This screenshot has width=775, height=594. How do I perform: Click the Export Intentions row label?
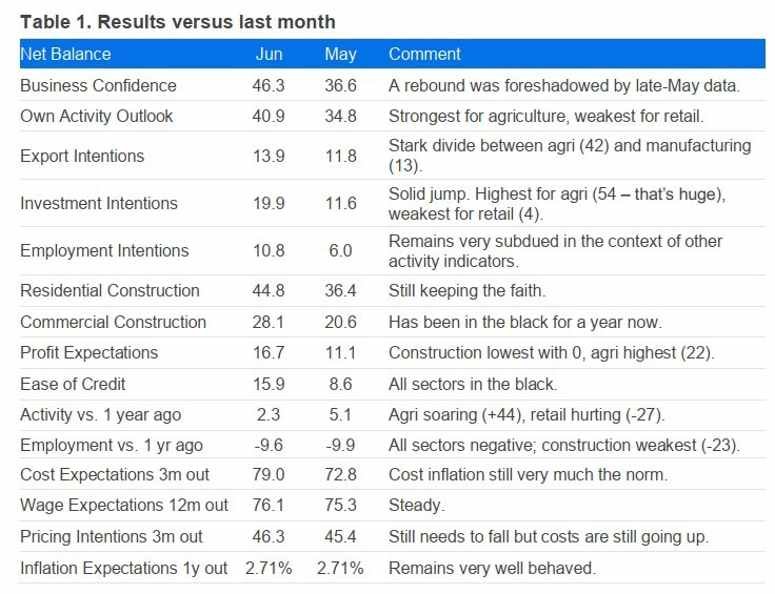click(82, 156)
